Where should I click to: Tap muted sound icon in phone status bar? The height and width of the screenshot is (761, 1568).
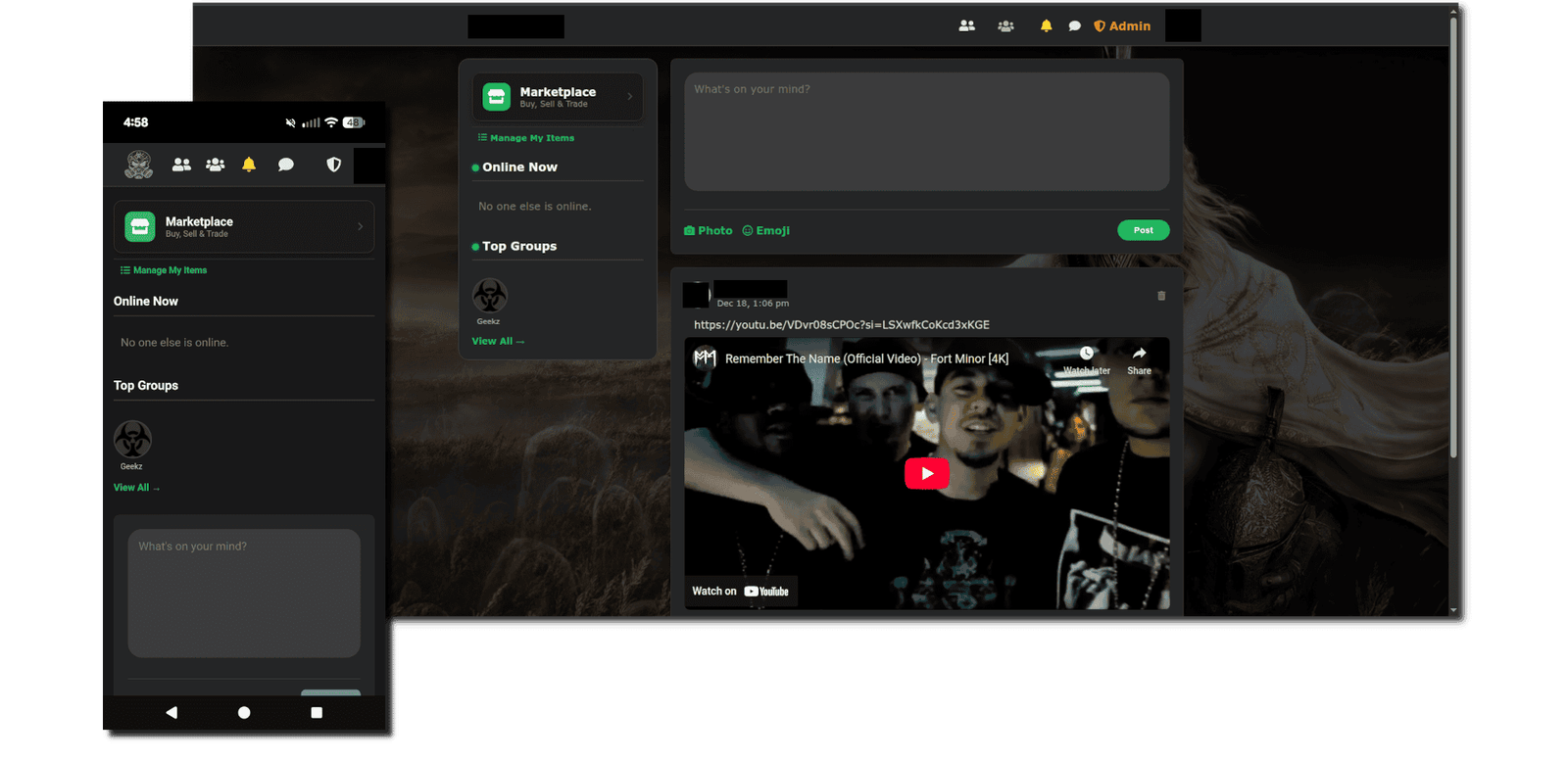coord(290,122)
